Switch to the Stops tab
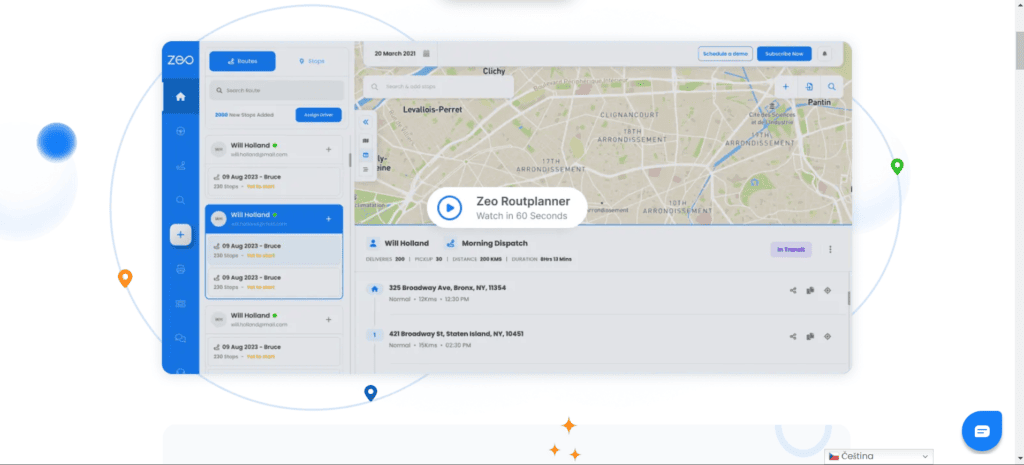The height and width of the screenshot is (465, 1024). coord(312,61)
